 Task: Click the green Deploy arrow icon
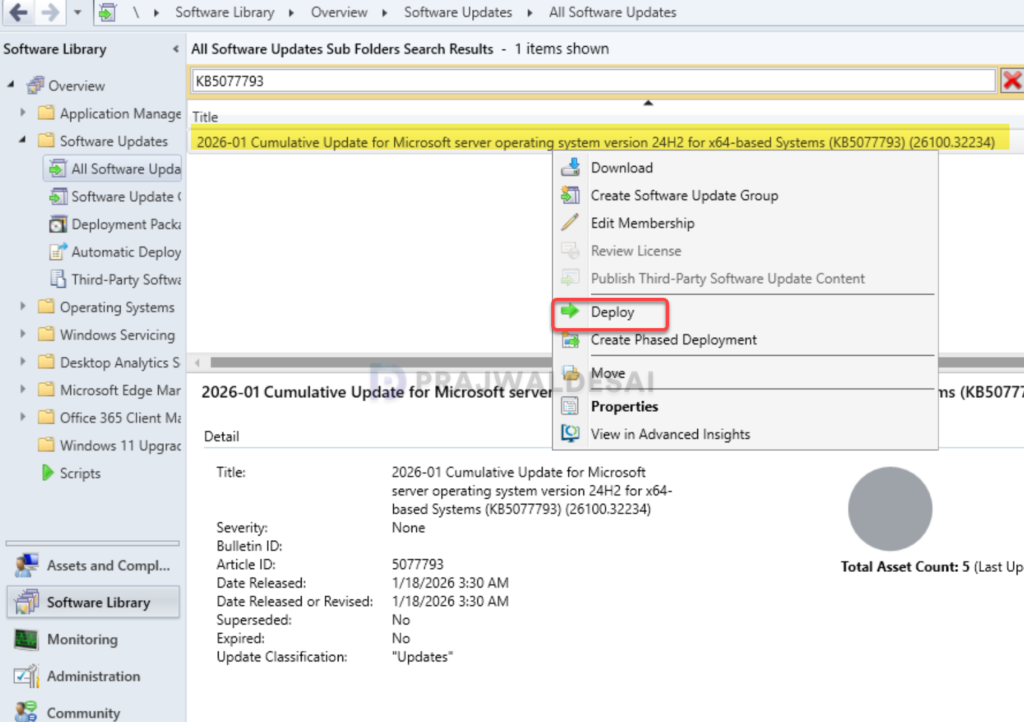pos(570,311)
